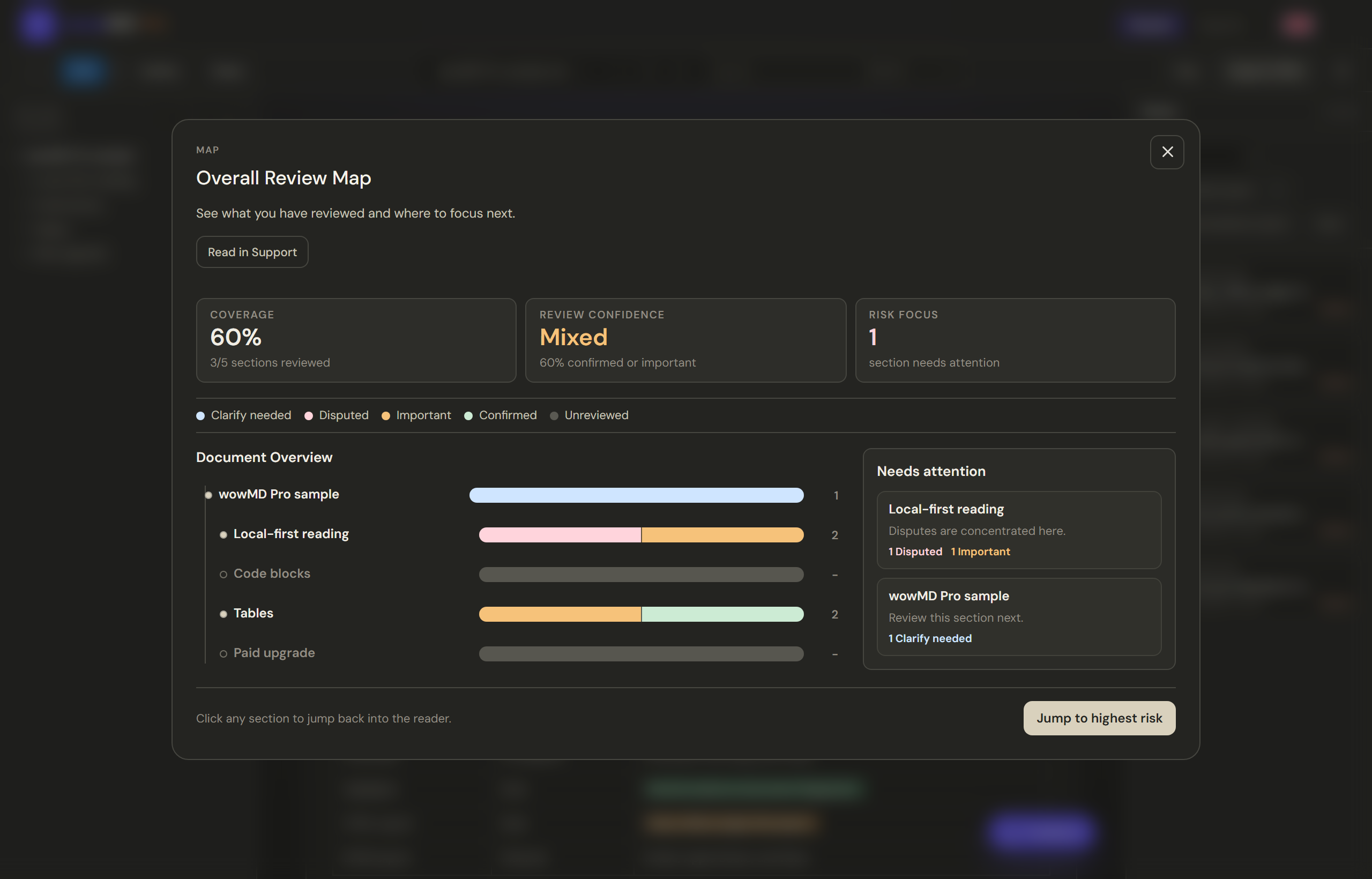Image resolution: width=1372 pixels, height=879 pixels.
Task: Click the Confirmed legend dot
Action: pos(468,415)
